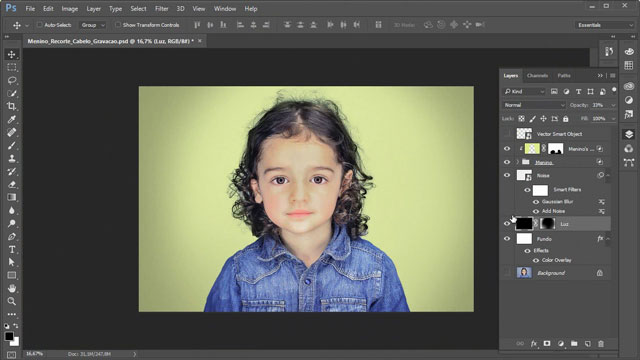Open the File menu
The width and height of the screenshot is (640, 360).
point(30,9)
